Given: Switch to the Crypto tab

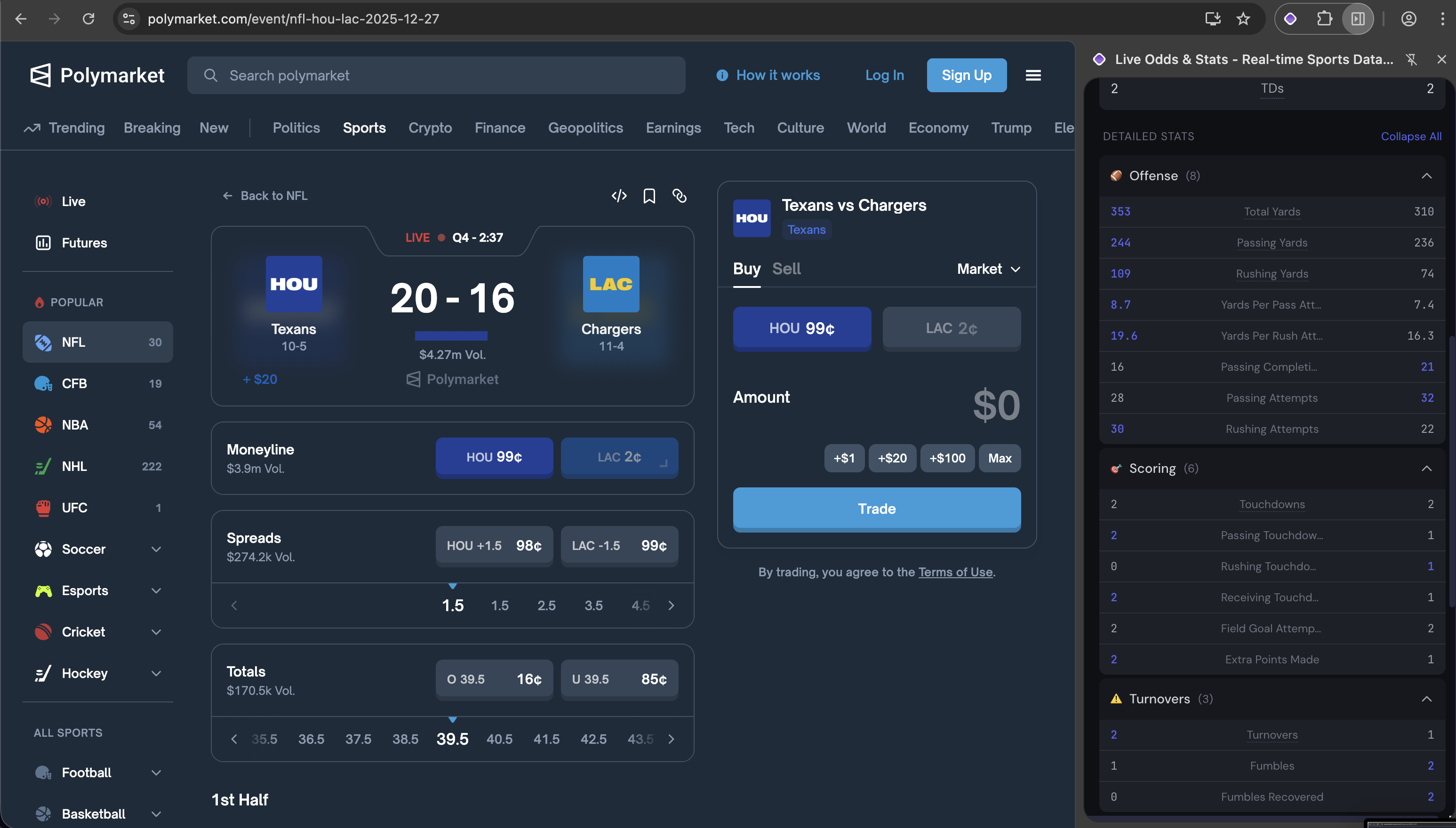Looking at the screenshot, I should 430,127.
